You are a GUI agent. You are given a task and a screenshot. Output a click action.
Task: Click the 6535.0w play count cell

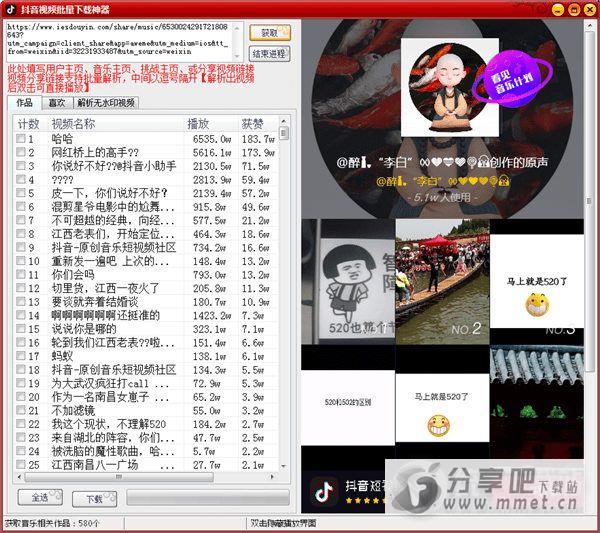pyautogui.click(x=212, y=139)
